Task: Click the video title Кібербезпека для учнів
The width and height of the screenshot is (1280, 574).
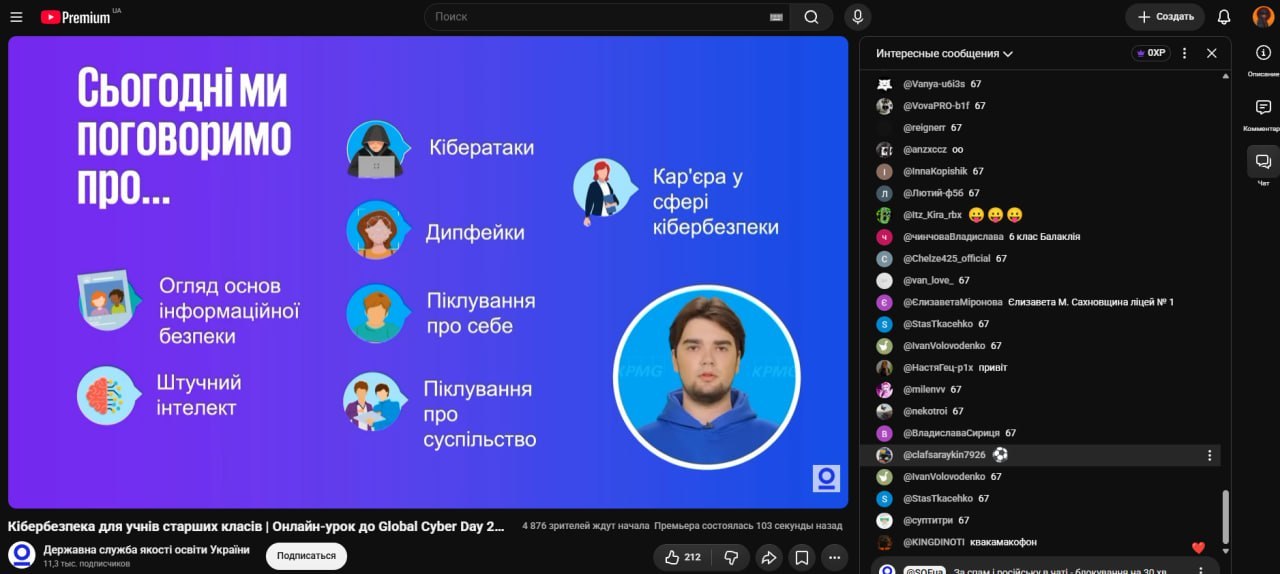Action: point(257,526)
